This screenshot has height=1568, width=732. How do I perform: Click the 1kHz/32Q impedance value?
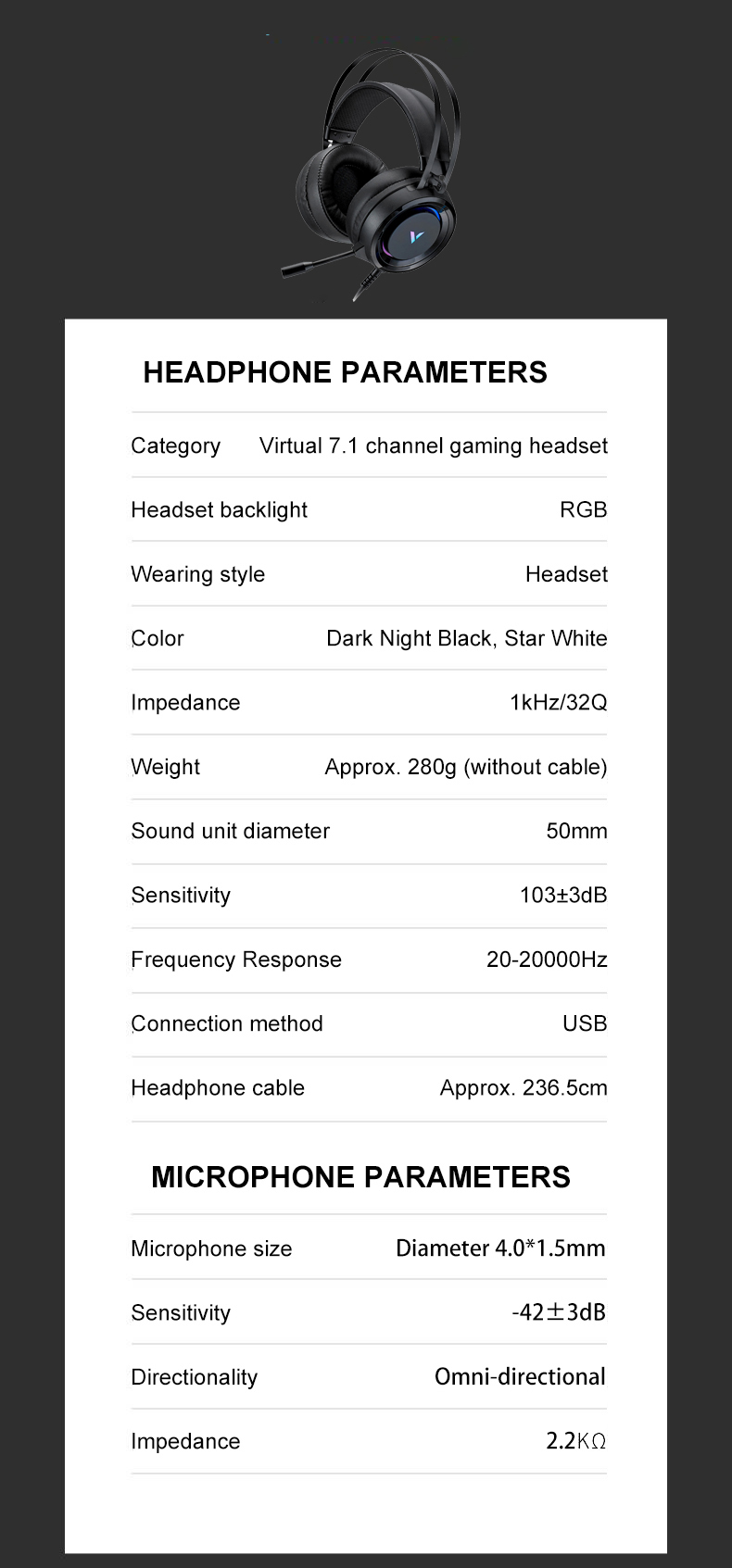558,703
